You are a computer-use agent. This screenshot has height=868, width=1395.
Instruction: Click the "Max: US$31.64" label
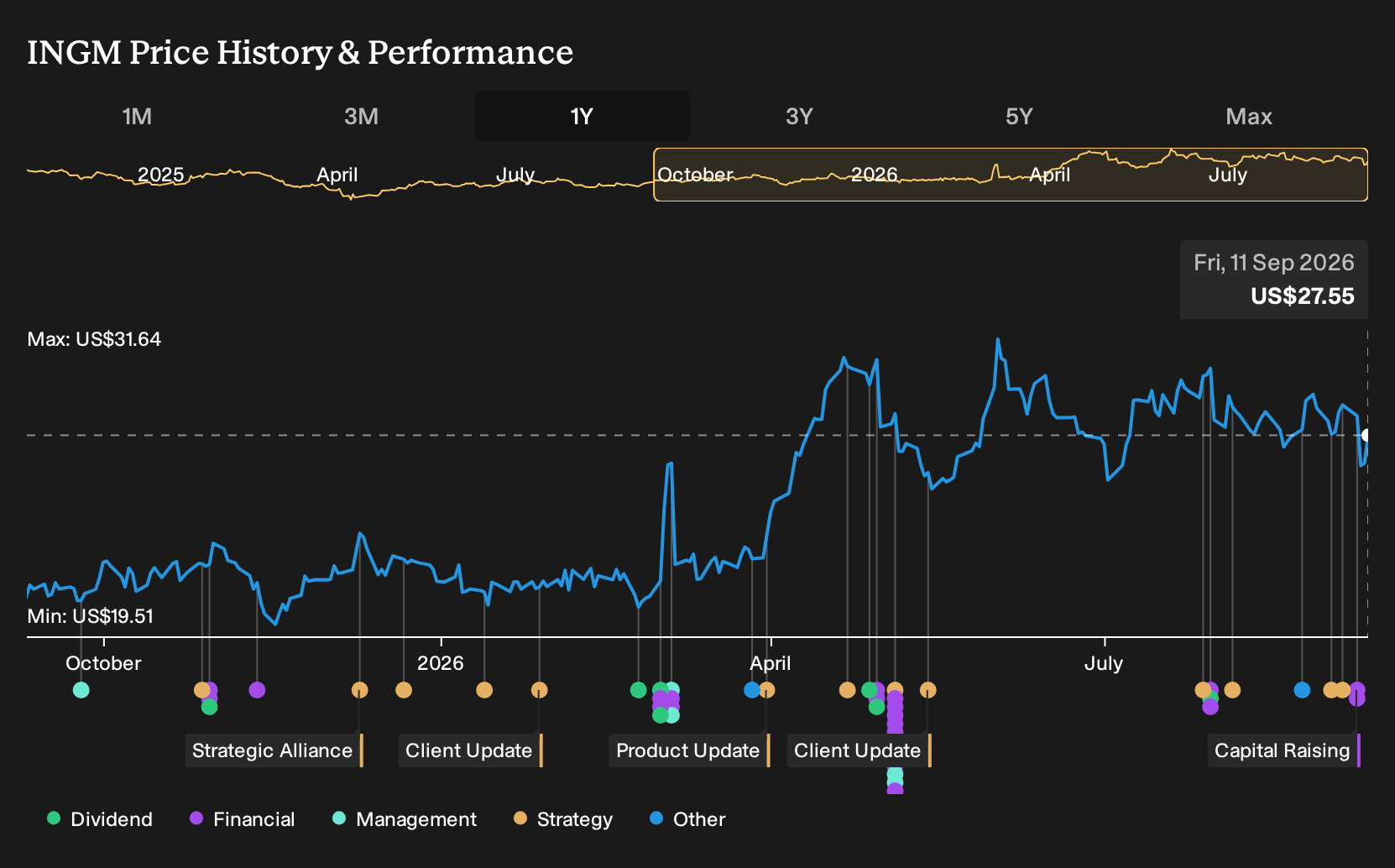[94, 339]
